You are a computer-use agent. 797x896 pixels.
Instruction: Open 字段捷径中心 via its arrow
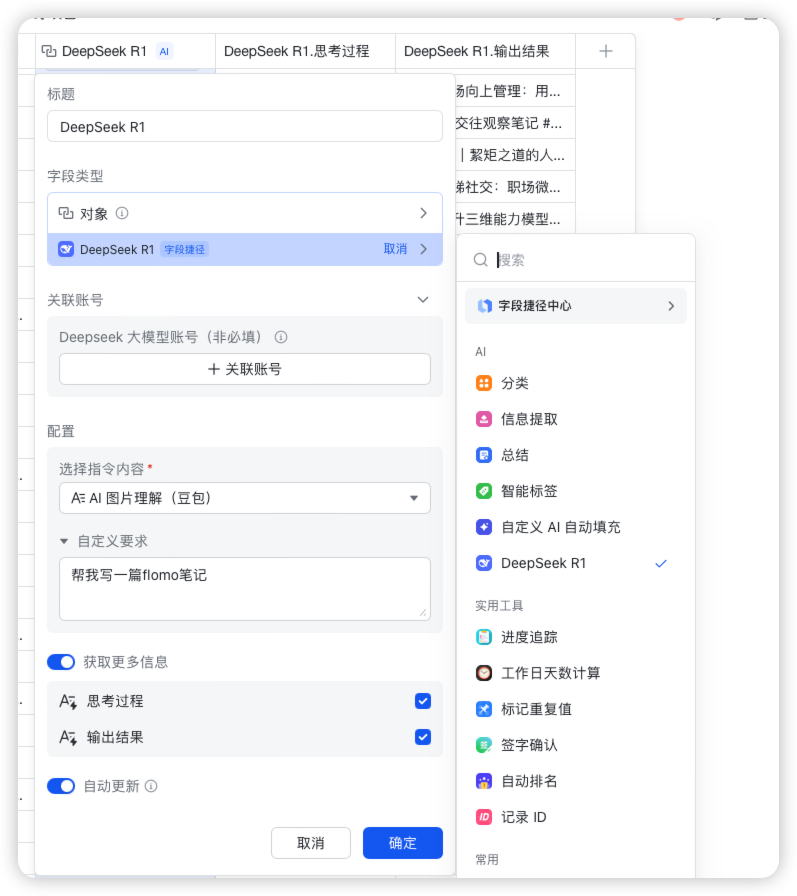[671, 306]
